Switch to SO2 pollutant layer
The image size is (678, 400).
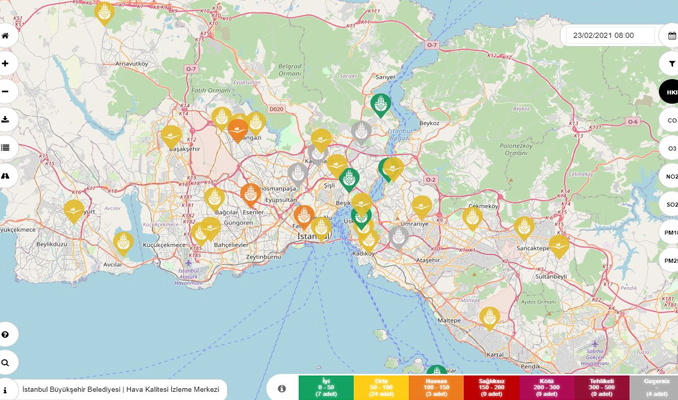pos(670,204)
